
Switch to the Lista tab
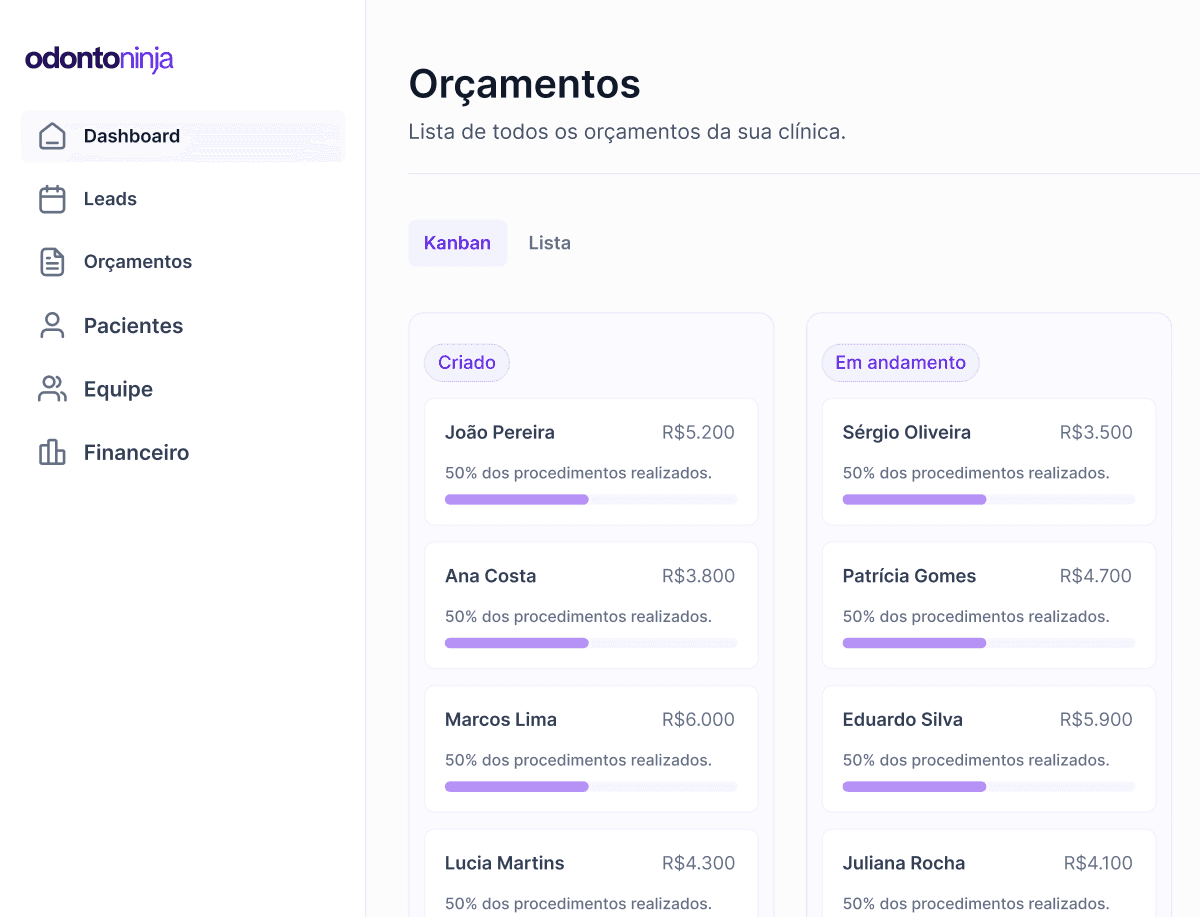pyautogui.click(x=549, y=243)
